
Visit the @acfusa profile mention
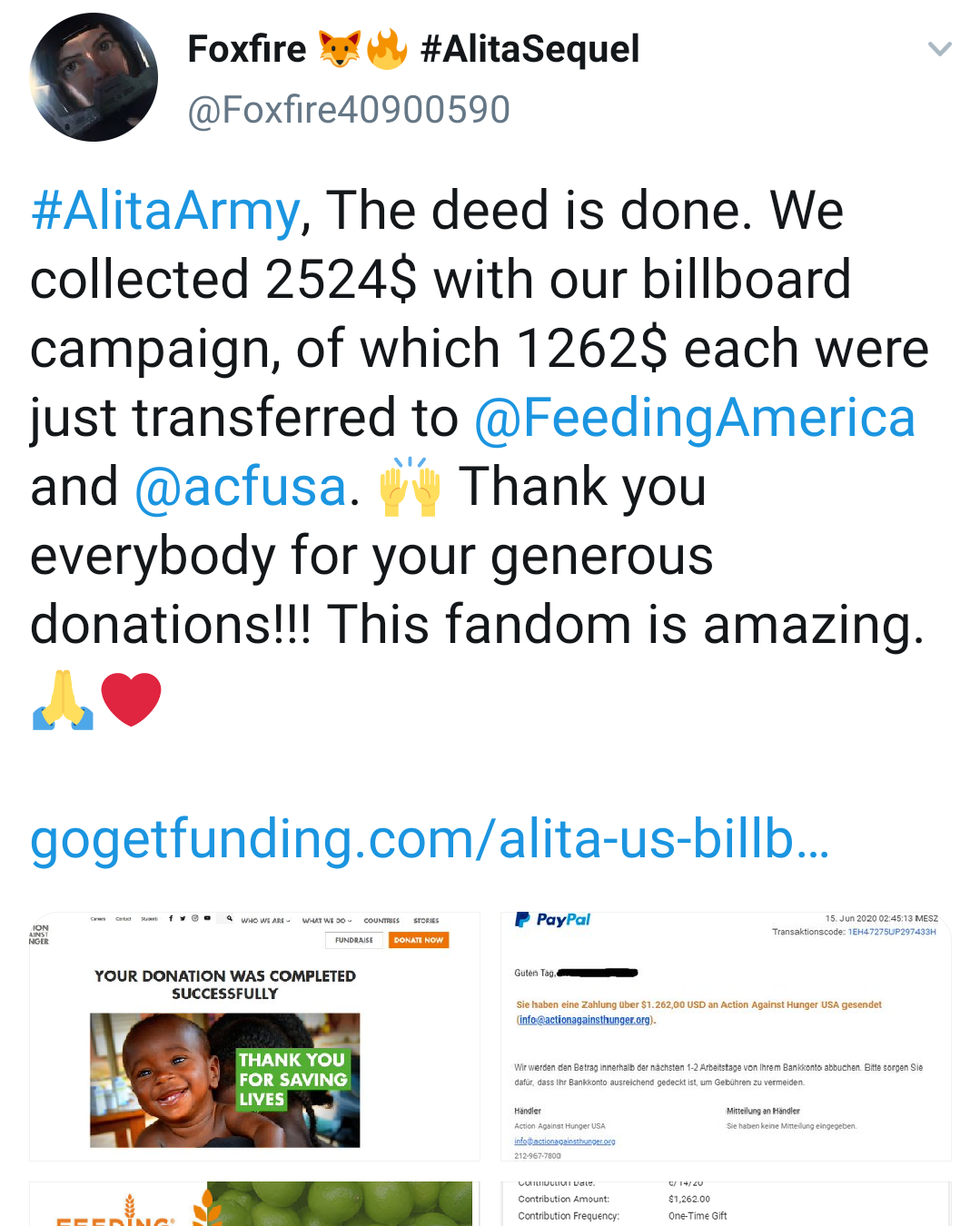(x=241, y=488)
